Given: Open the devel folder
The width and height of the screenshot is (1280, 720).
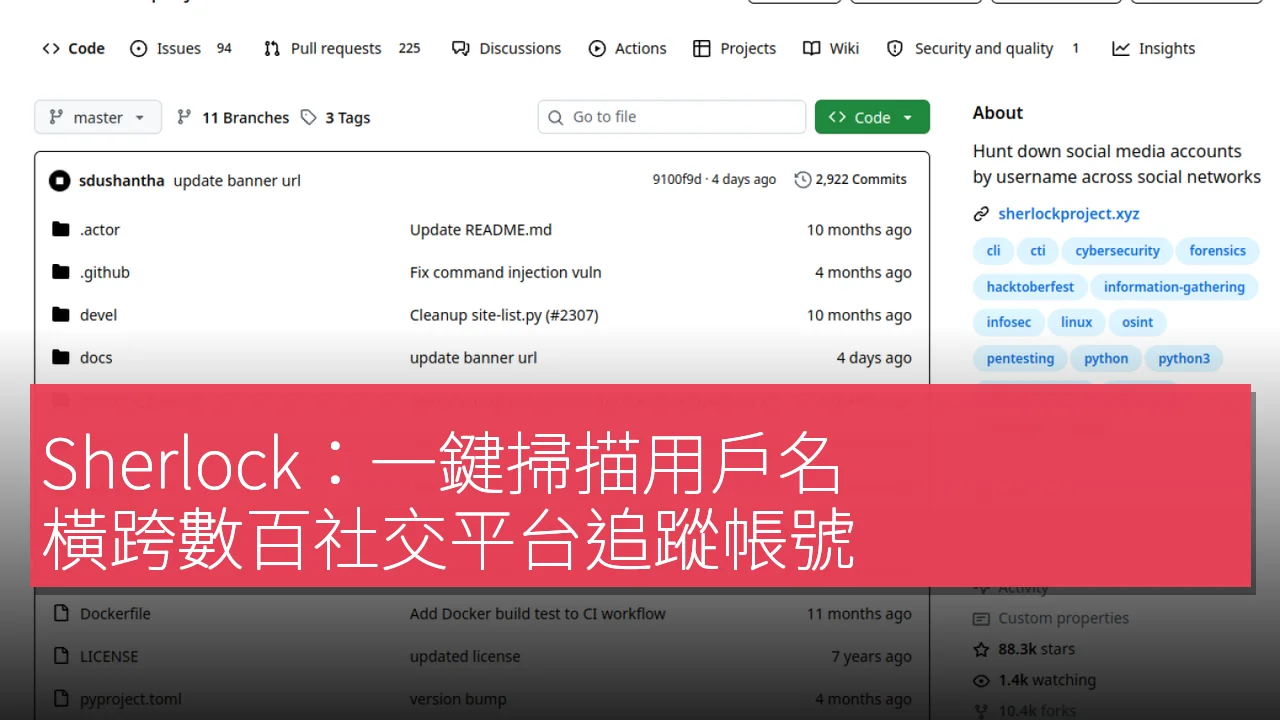Looking at the screenshot, I should [x=99, y=315].
